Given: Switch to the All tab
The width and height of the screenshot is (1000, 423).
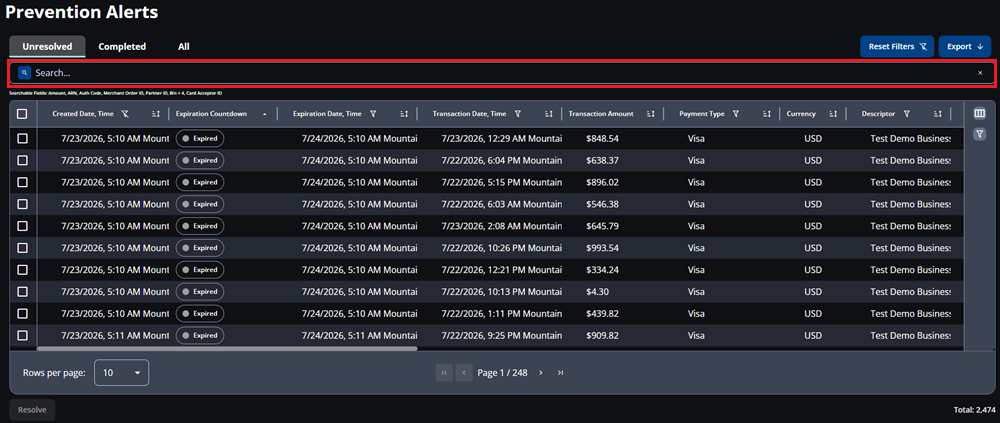Looking at the screenshot, I should pyautogui.click(x=184, y=47).
